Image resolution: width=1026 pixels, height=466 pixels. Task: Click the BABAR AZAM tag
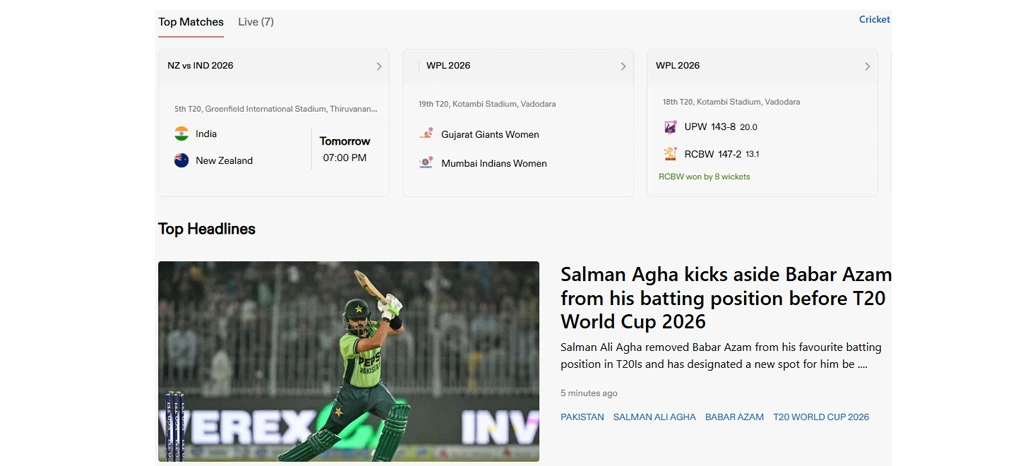click(734, 417)
